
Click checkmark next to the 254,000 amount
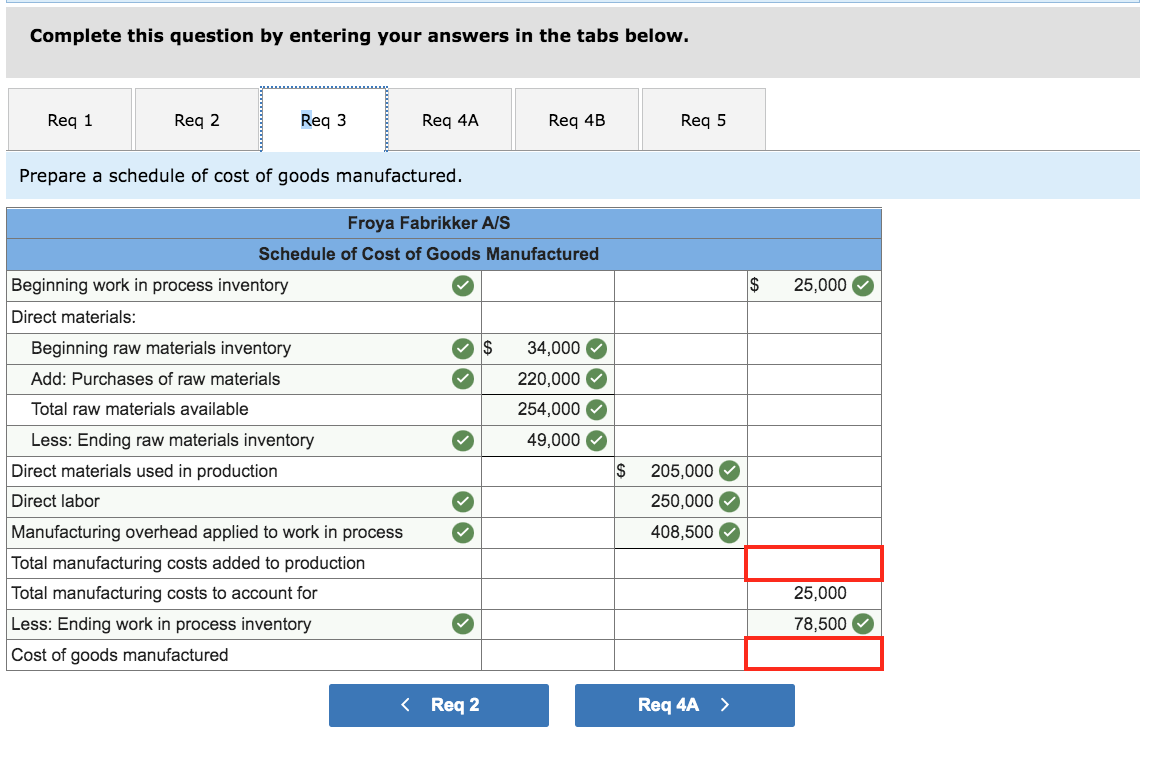[x=596, y=409]
